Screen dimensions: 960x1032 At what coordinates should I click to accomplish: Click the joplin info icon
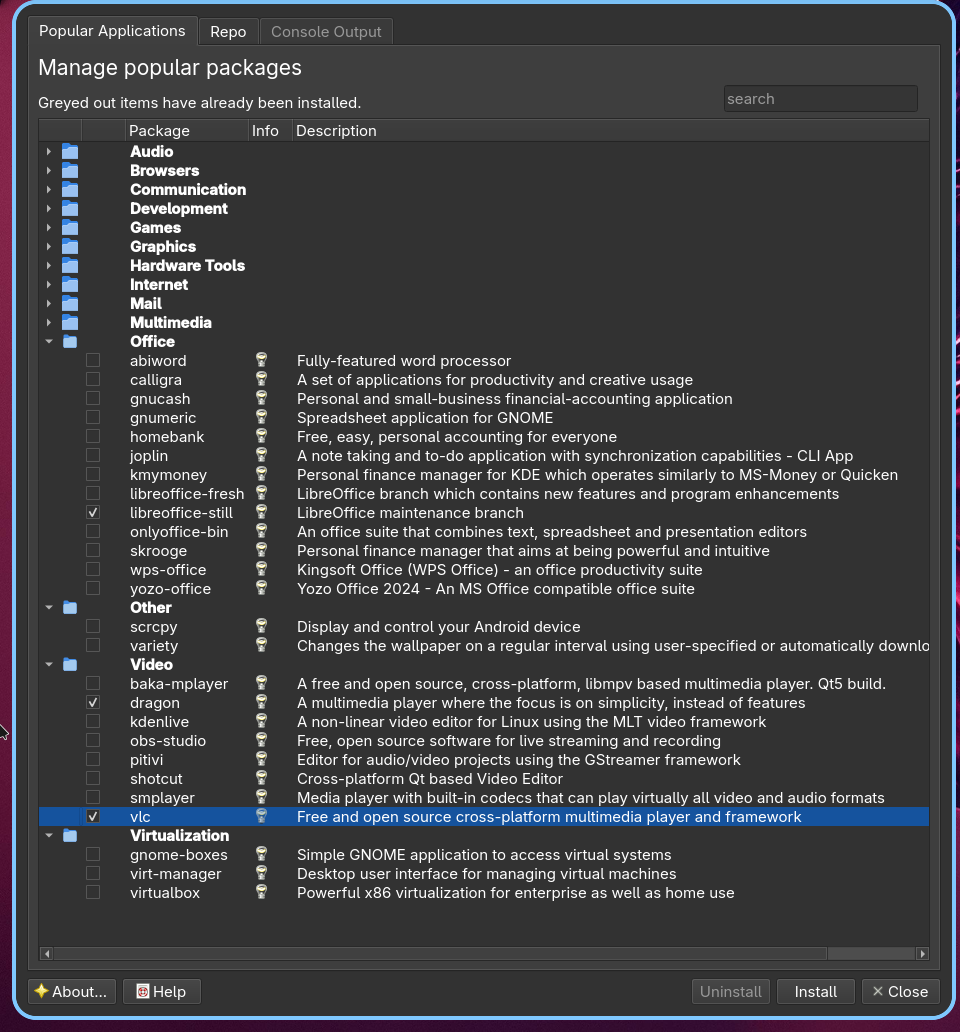[x=261, y=455]
